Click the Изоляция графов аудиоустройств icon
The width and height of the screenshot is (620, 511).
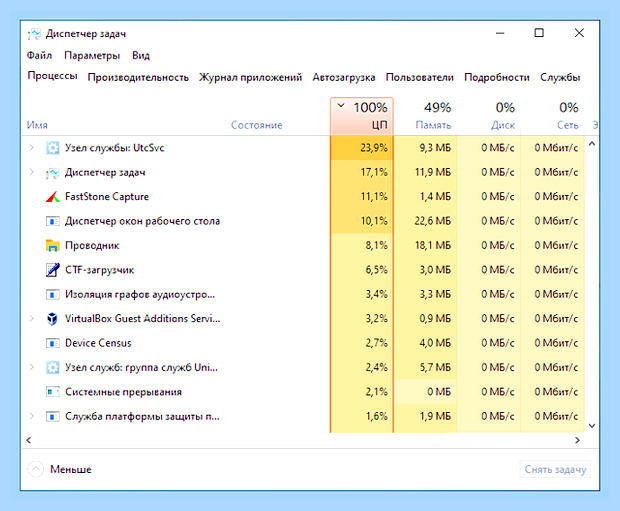(53, 294)
